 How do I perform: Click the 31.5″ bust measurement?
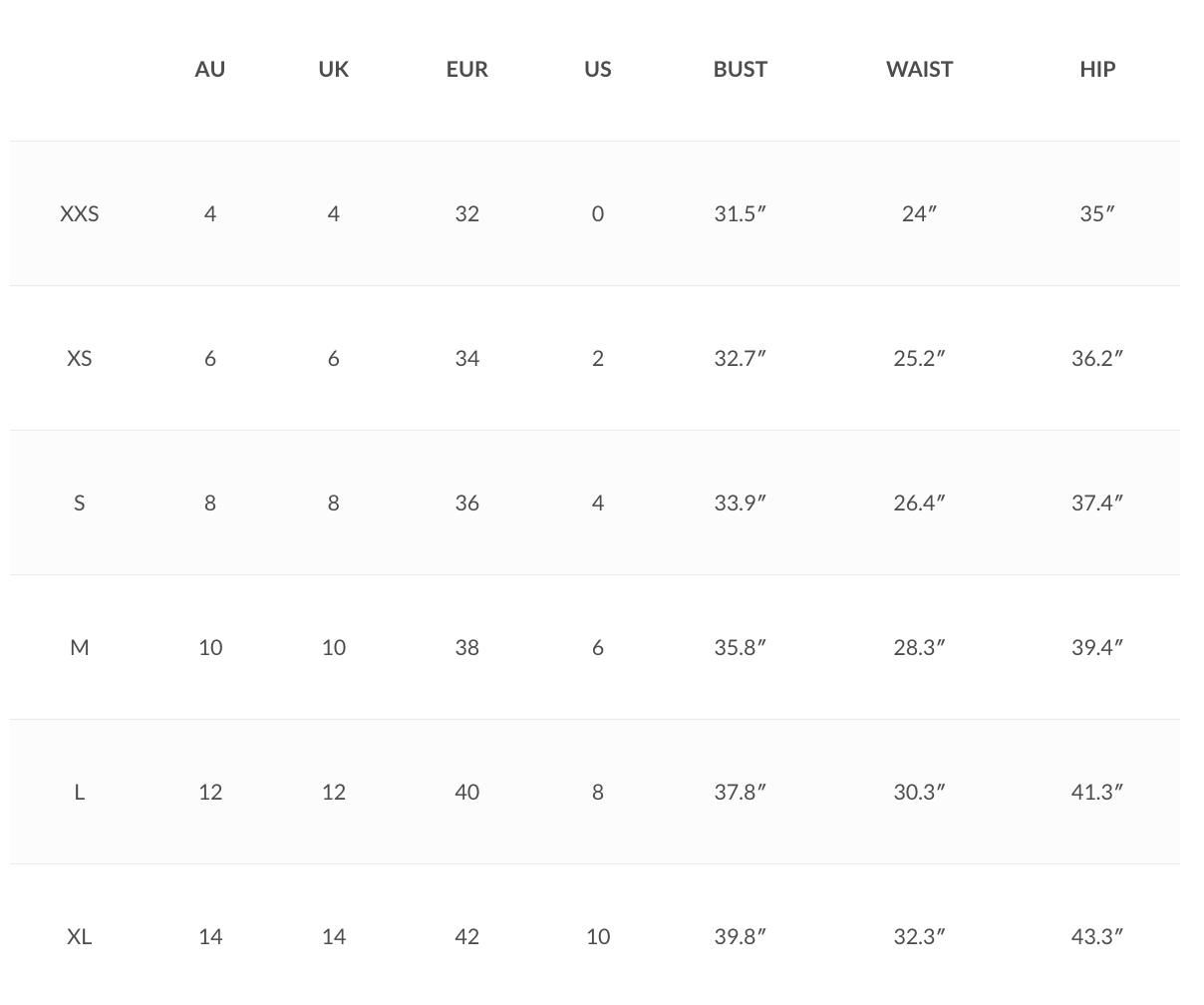740,213
